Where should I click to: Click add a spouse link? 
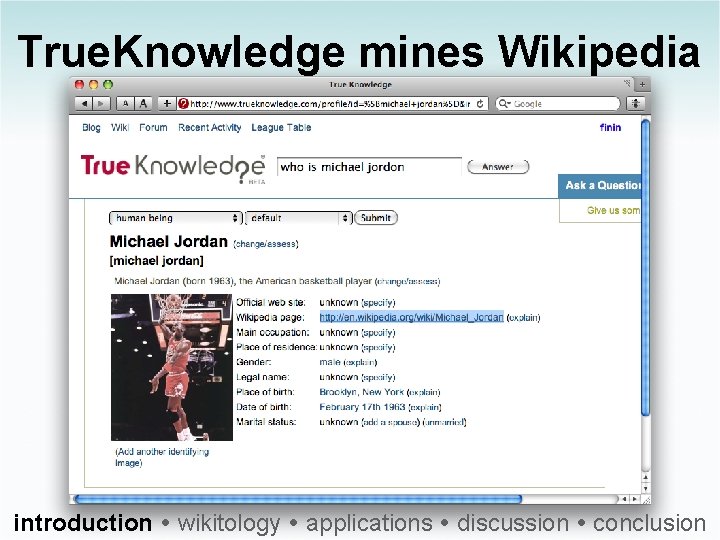pyautogui.click(x=391, y=422)
